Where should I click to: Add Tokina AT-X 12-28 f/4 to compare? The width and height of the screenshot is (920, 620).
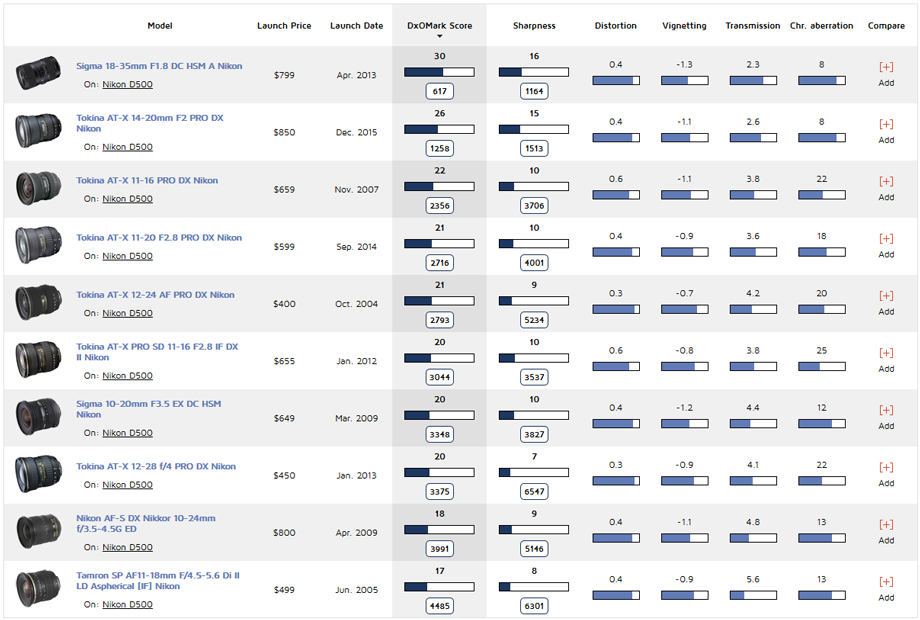(886, 467)
